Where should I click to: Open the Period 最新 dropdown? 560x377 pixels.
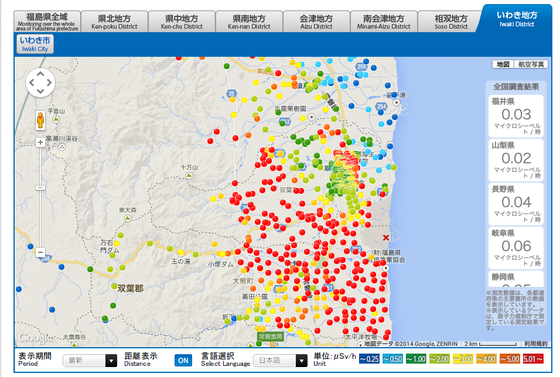[90, 360]
